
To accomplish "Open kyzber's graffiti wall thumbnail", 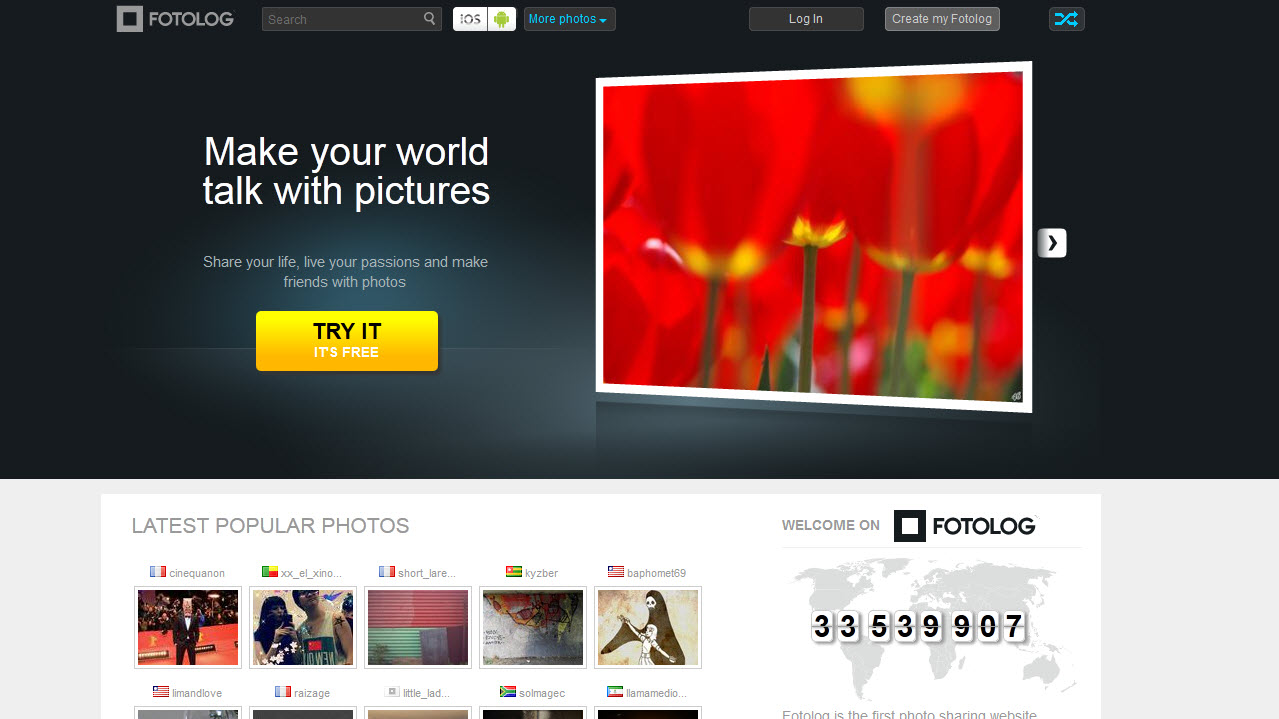I will (532, 627).
